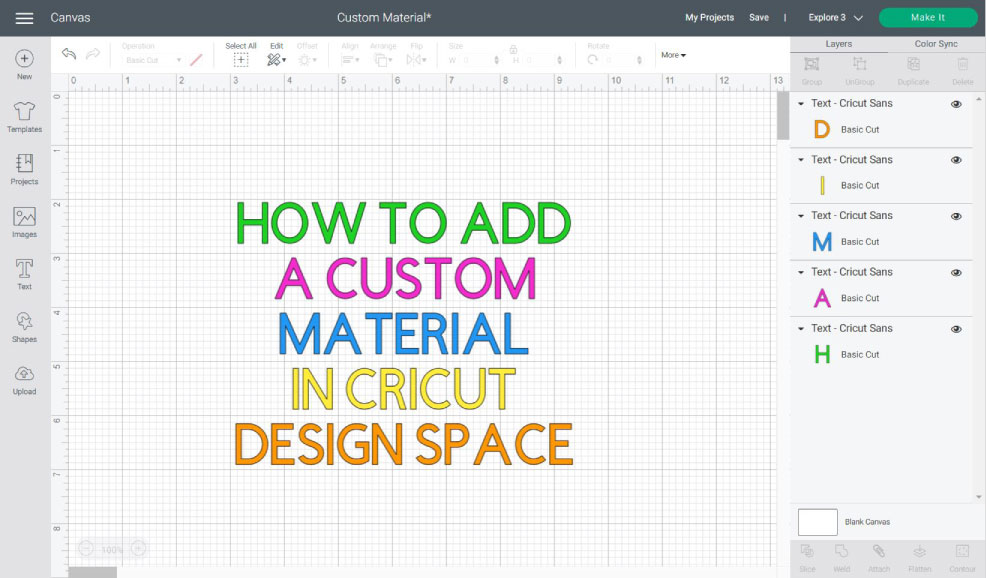The image size is (986, 578).
Task: Open the Align options
Action: coord(350,60)
